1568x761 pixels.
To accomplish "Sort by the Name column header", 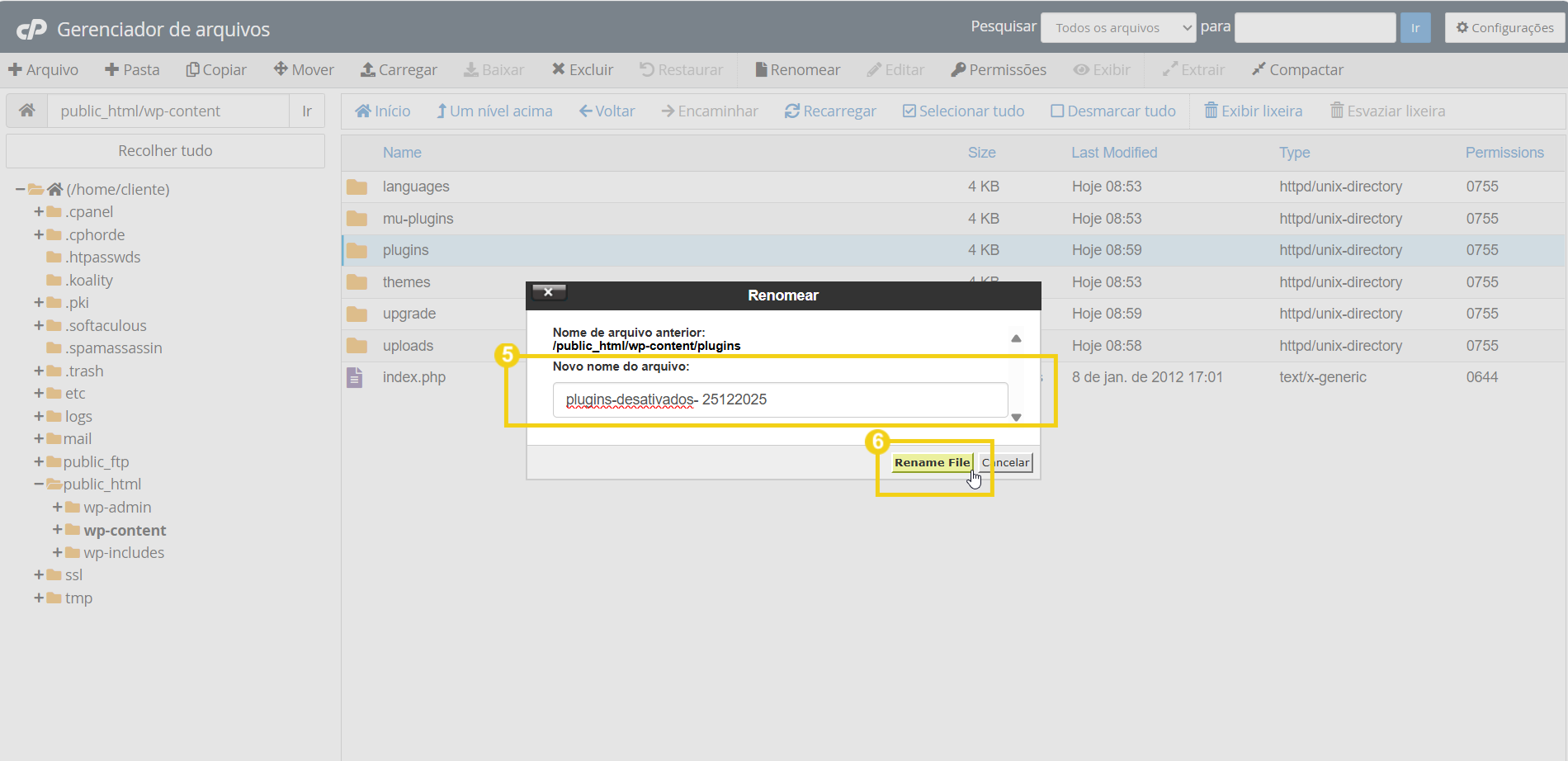I will pos(402,153).
